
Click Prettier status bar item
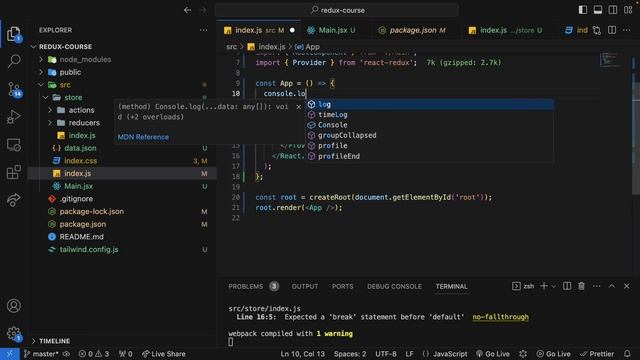point(597,354)
